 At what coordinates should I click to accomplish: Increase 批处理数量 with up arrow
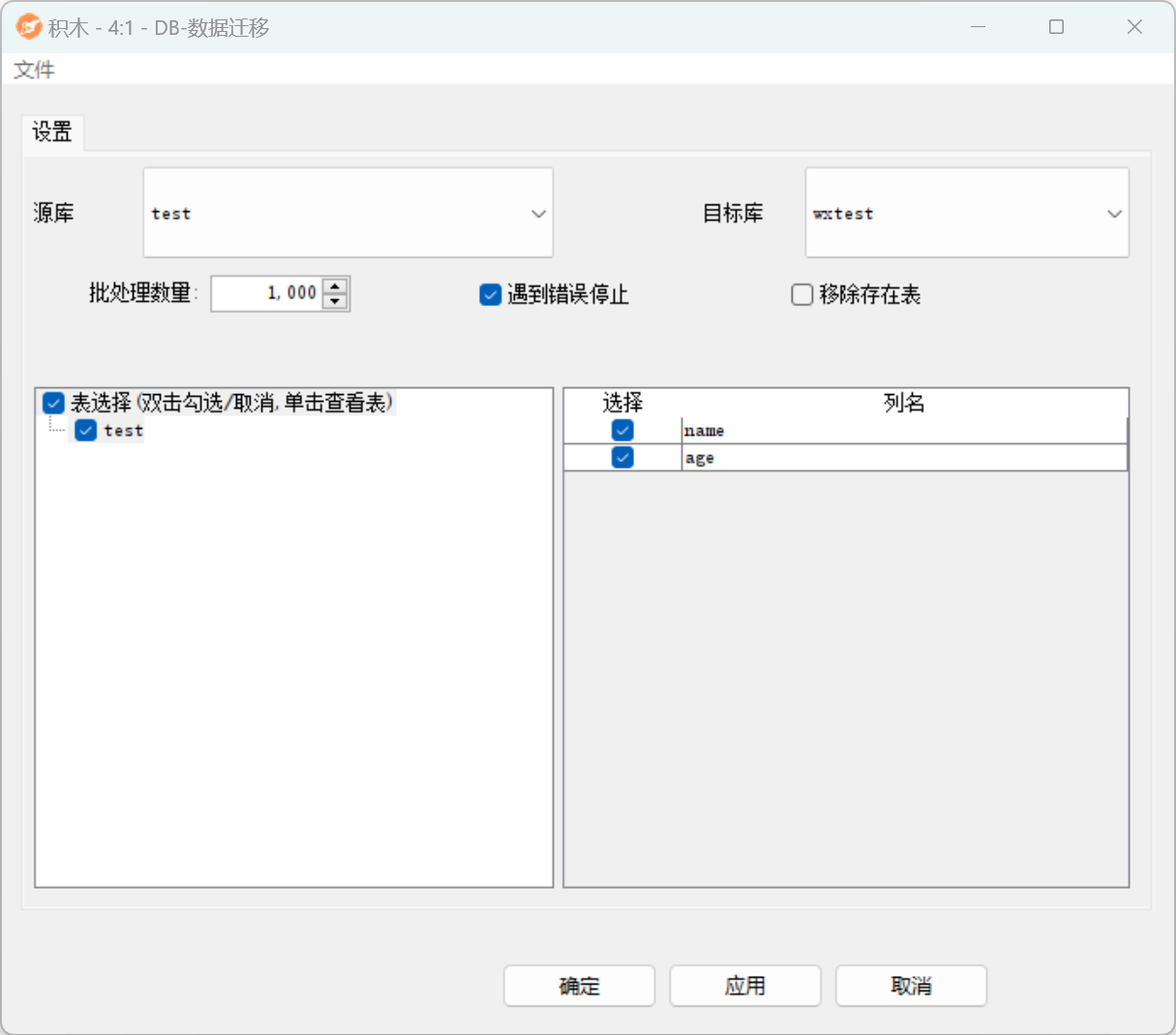coord(335,287)
